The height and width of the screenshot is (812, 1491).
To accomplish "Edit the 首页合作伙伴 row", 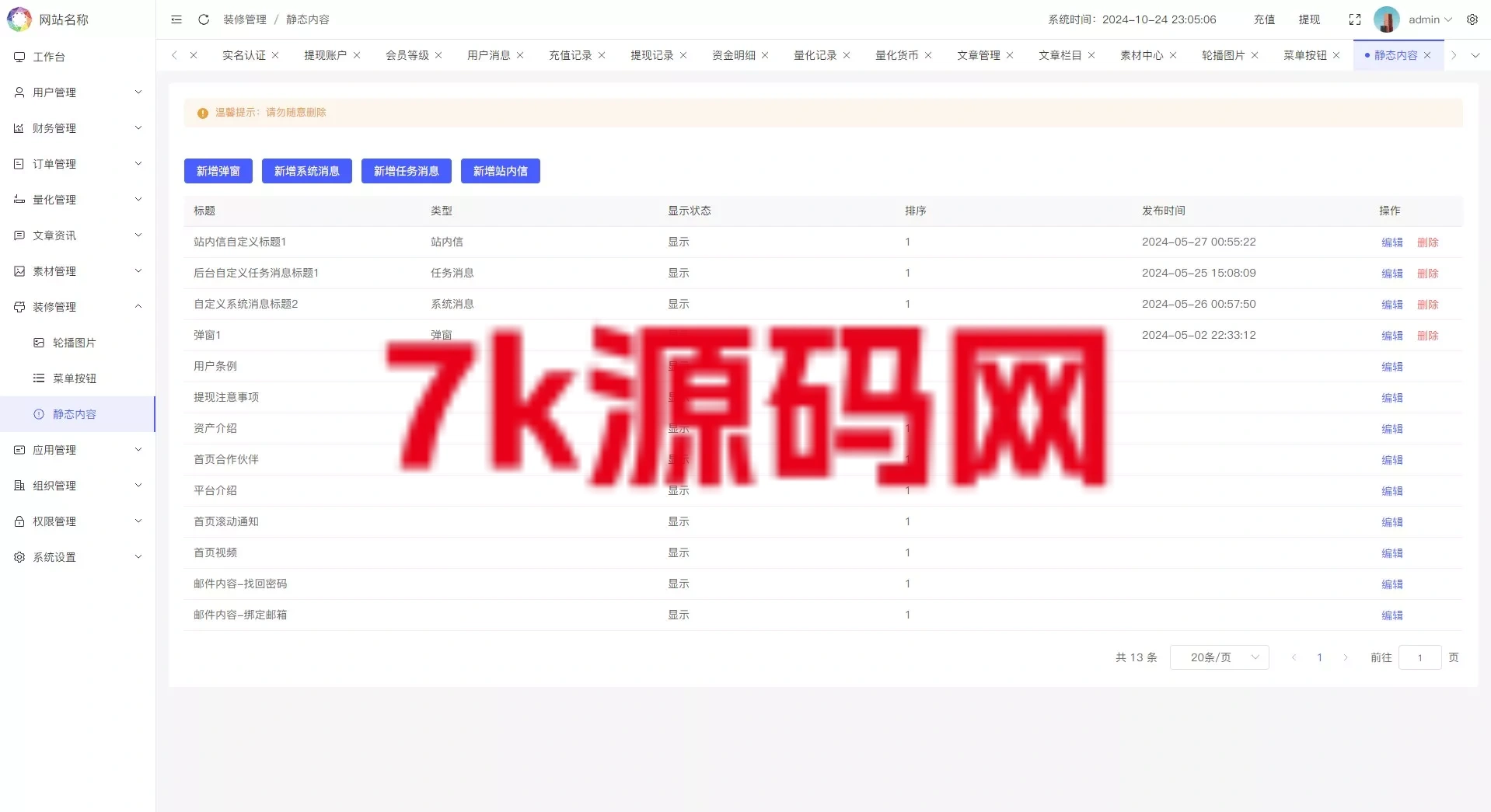I will pos(1392,460).
